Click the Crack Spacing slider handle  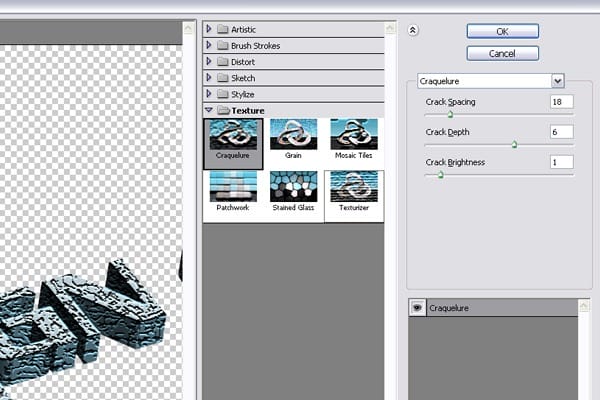click(450, 114)
